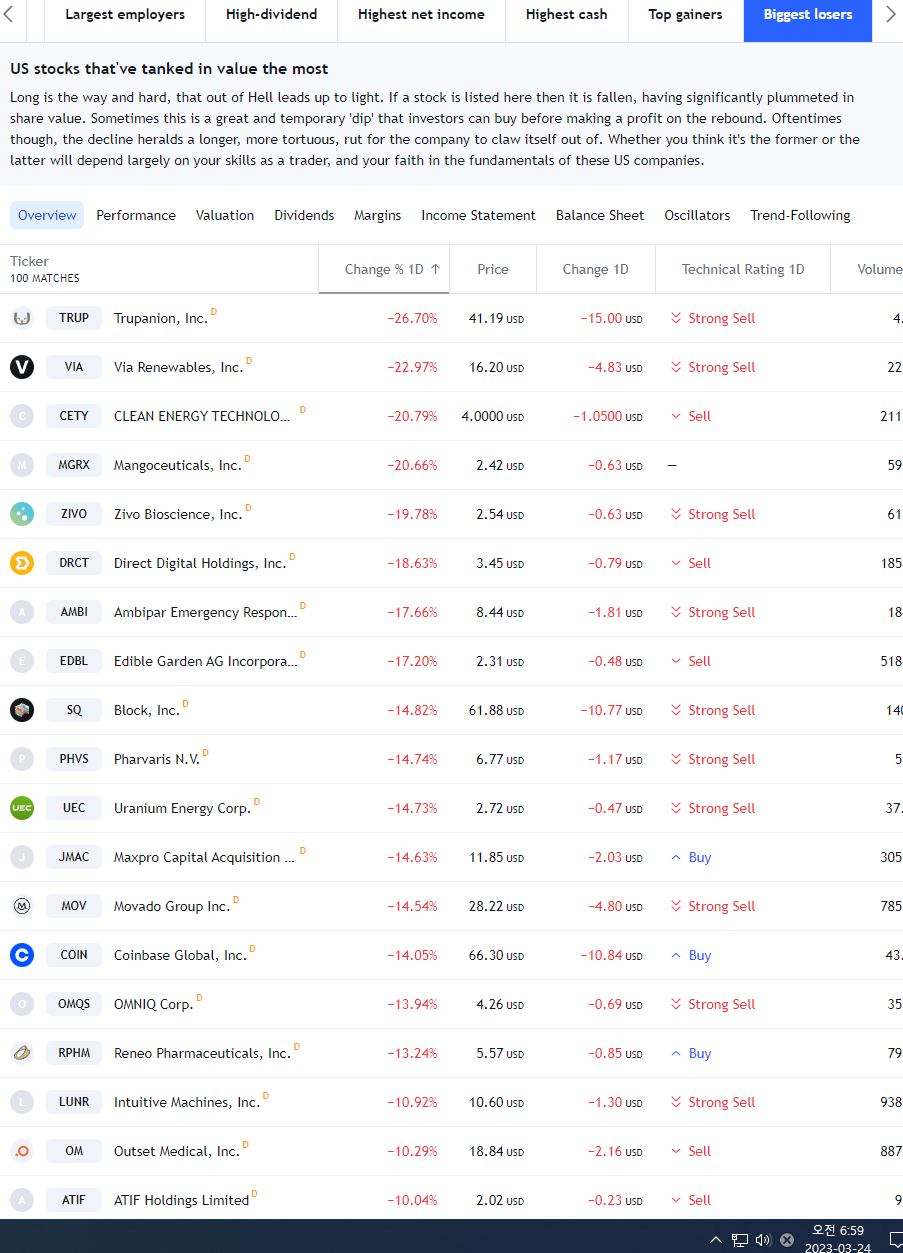Open the taskbar volume speaker icon
This screenshot has height=1253, width=903.
(x=763, y=1240)
